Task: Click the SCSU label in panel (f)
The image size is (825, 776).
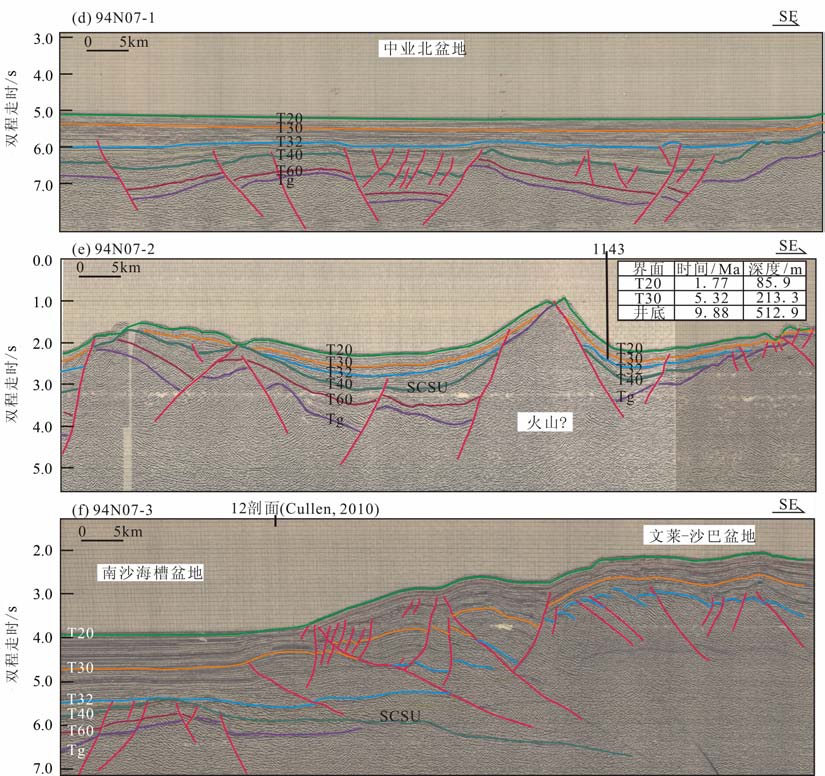Action: click(x=399, y=716)
